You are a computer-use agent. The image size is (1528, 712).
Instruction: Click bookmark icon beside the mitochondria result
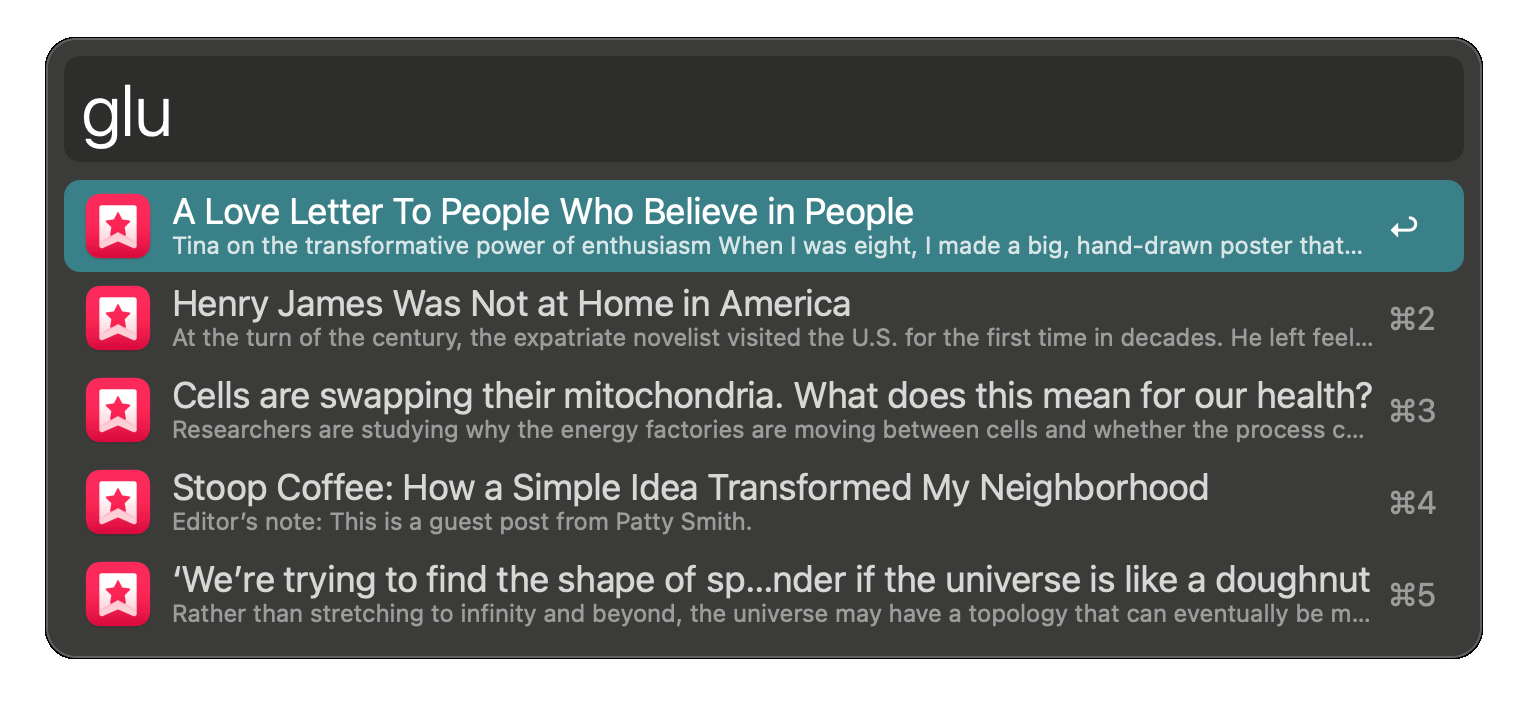click(118, 410)
